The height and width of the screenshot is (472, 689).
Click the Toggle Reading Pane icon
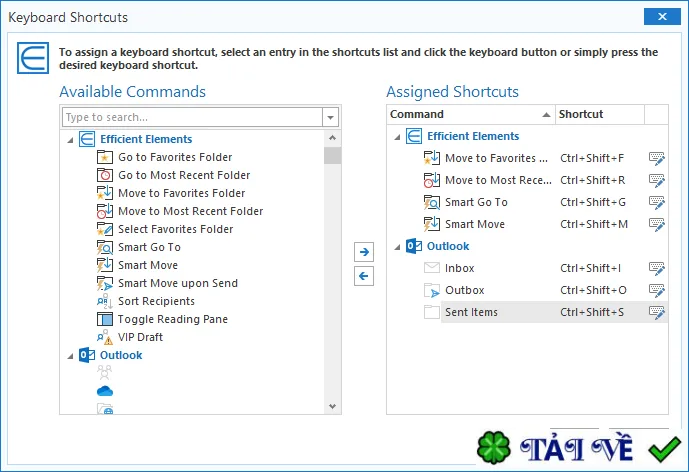pos(105,319)
